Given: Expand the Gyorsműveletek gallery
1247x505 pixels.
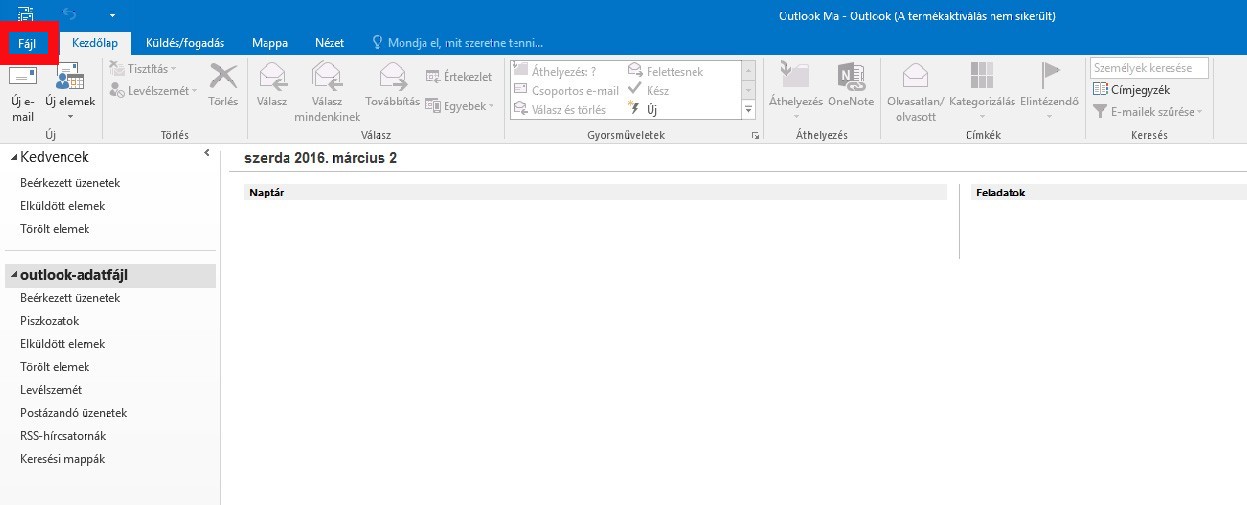Looking at the screenshot, I should pos(748,109).
